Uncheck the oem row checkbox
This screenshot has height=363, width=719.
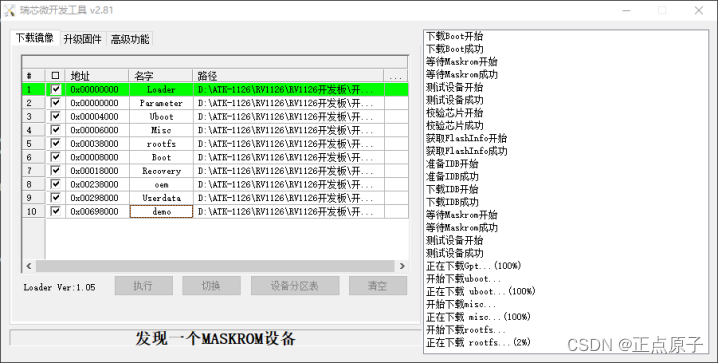[x=55, y=184]
